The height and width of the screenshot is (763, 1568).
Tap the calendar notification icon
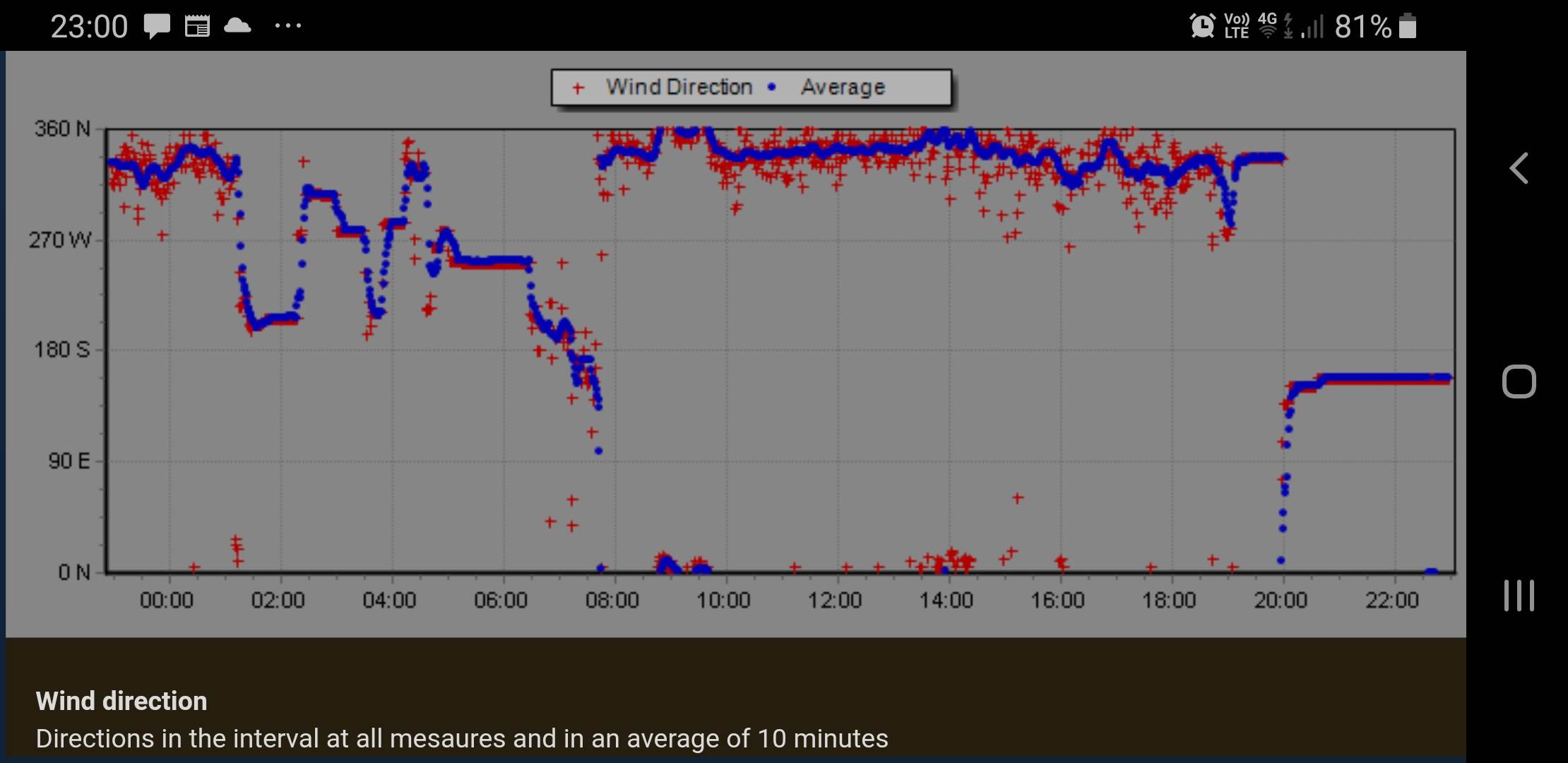pyautogui.click(x=197, y=27)
